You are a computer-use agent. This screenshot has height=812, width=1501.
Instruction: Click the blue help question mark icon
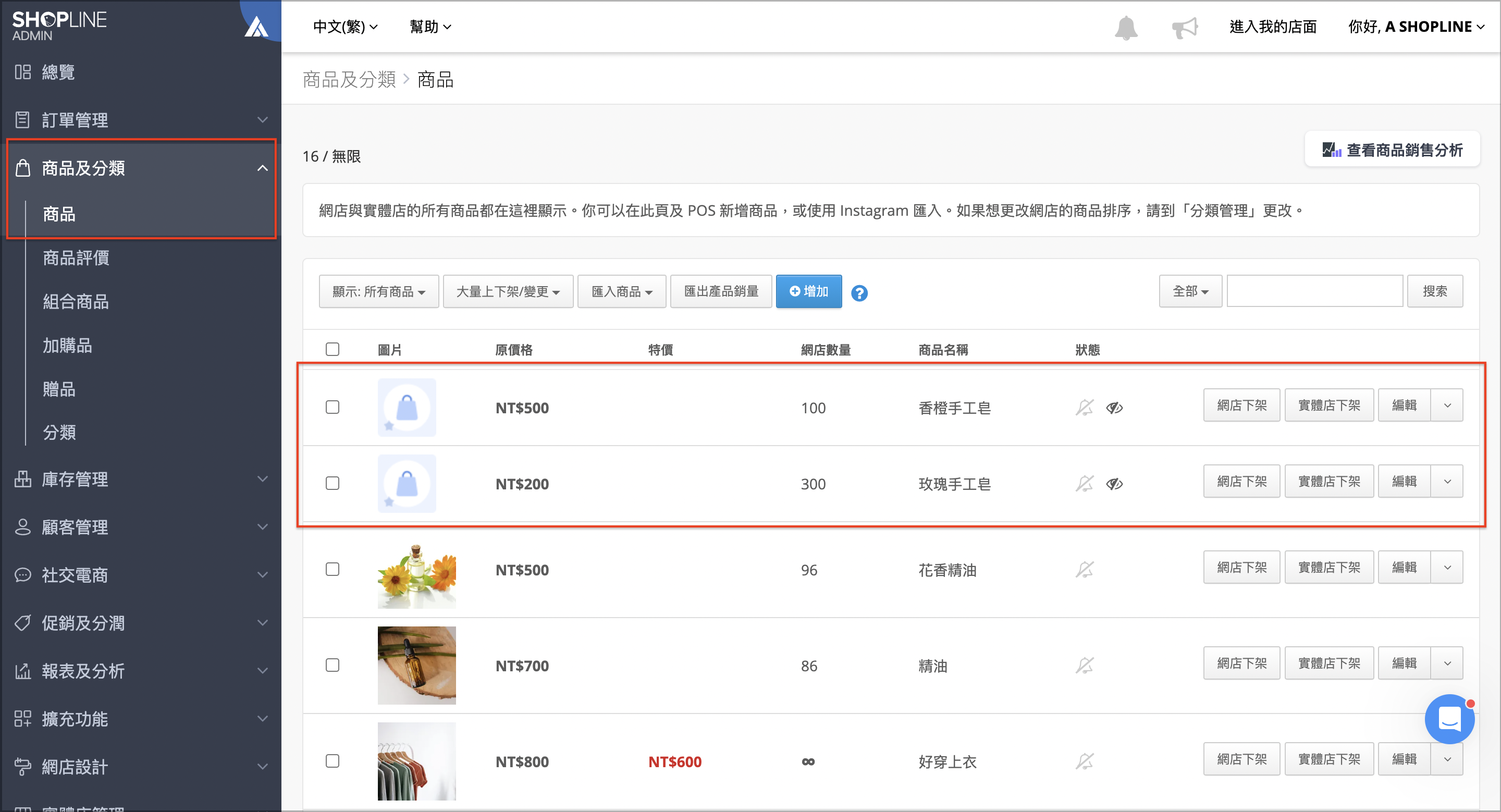859,292
